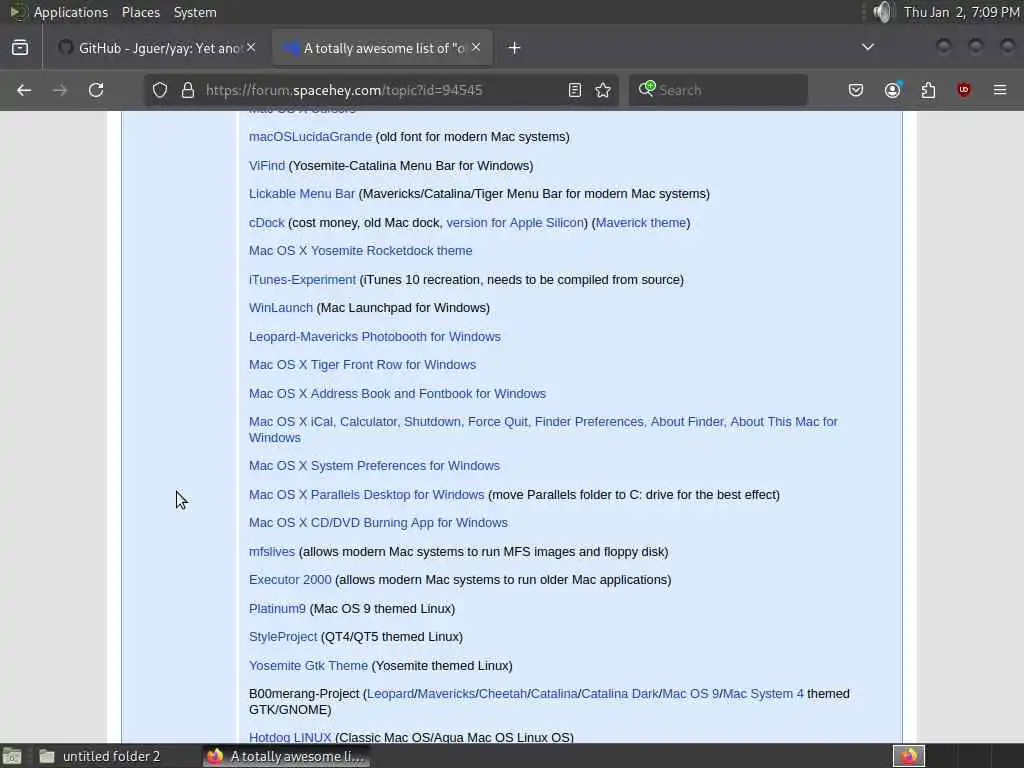Open the Platinum9 link
This screenshot has height=768, width=1024.
tap(277, 609)
